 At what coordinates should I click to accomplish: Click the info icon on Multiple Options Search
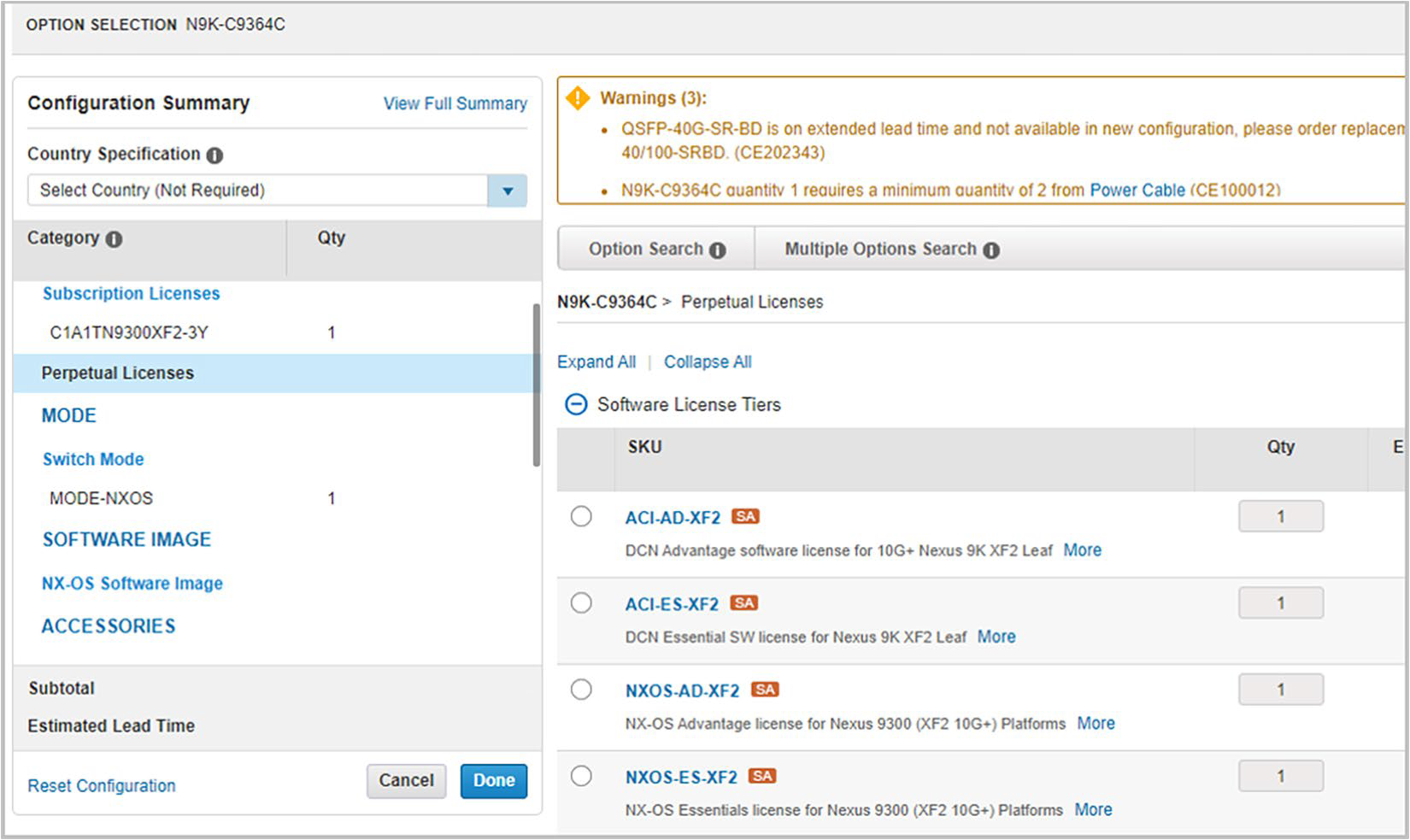(991, 250)
